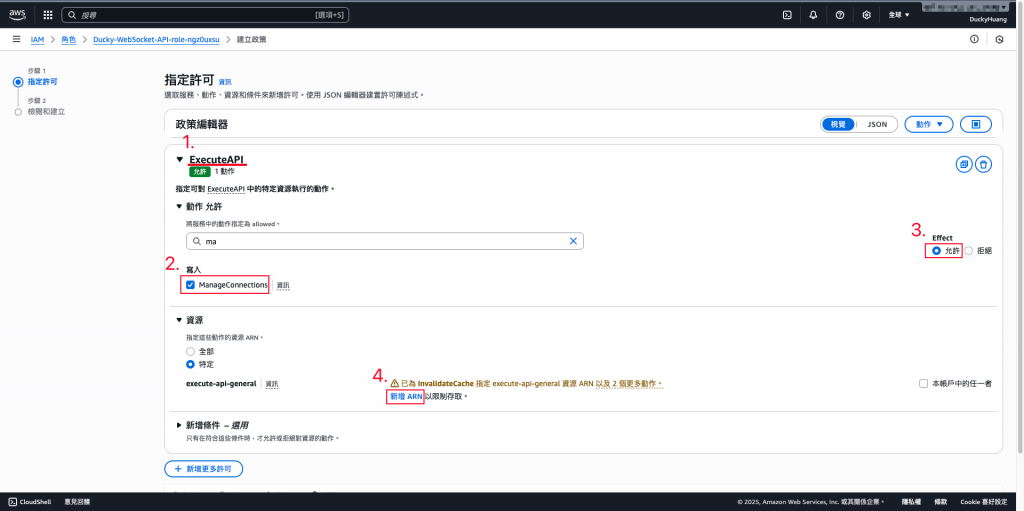Go to IAM breadcrumb
1024x511 pixels.
(37, 39)
